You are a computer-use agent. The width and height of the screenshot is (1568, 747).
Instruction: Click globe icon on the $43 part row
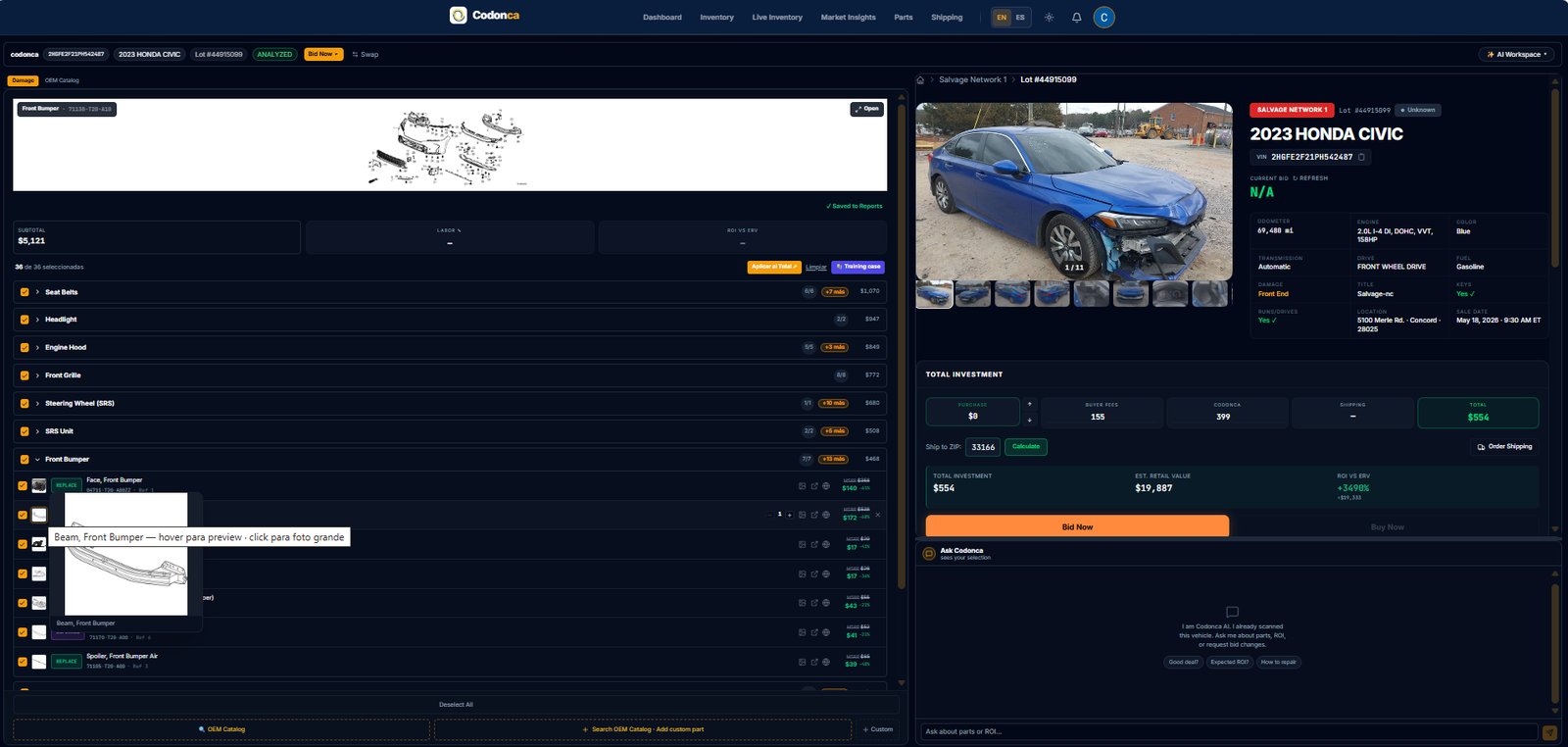pos(826,604)
